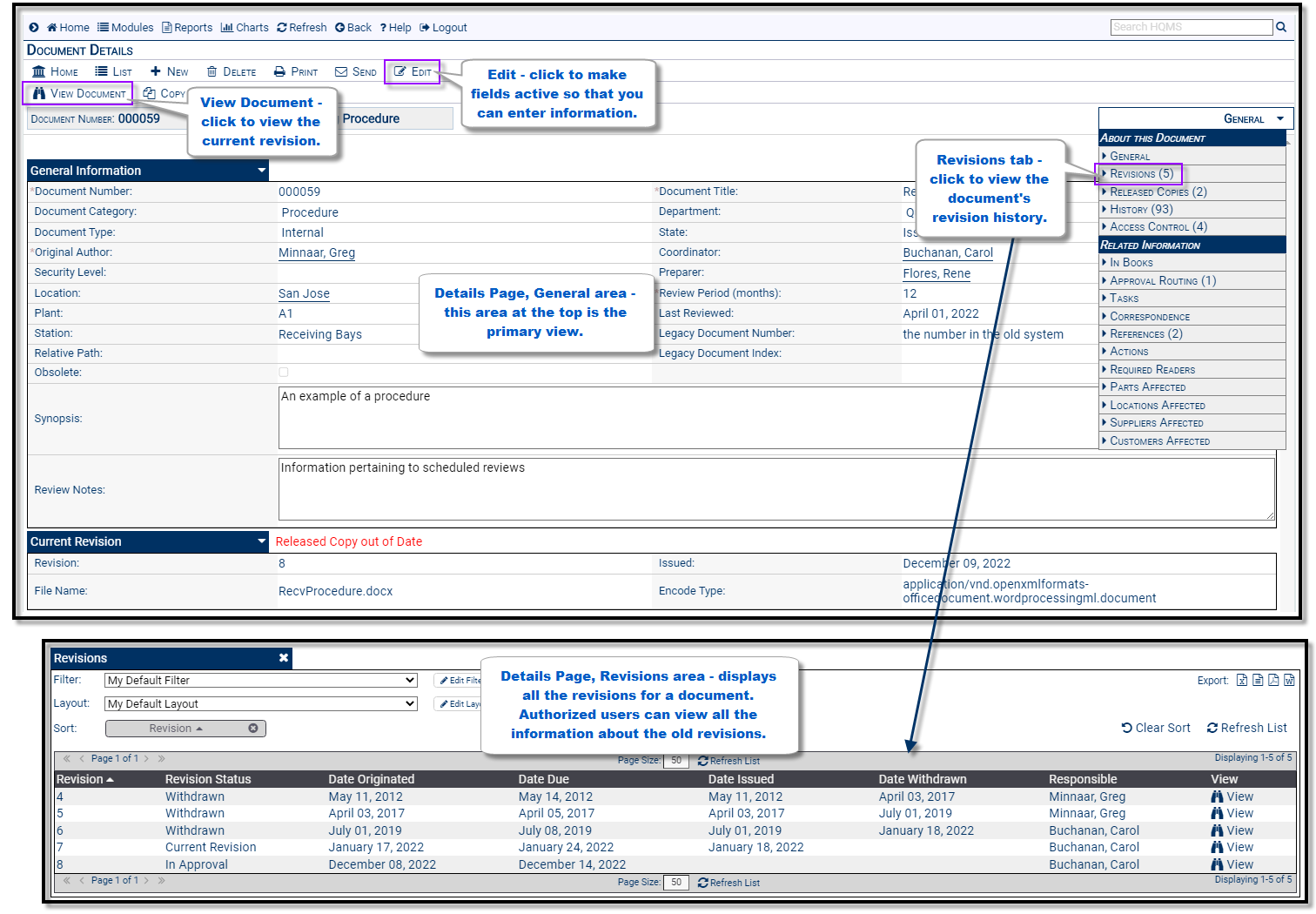The image size is (1316, 914).
Task: Clear the Revision sort criterion
Action: click(x=252, y=728)
